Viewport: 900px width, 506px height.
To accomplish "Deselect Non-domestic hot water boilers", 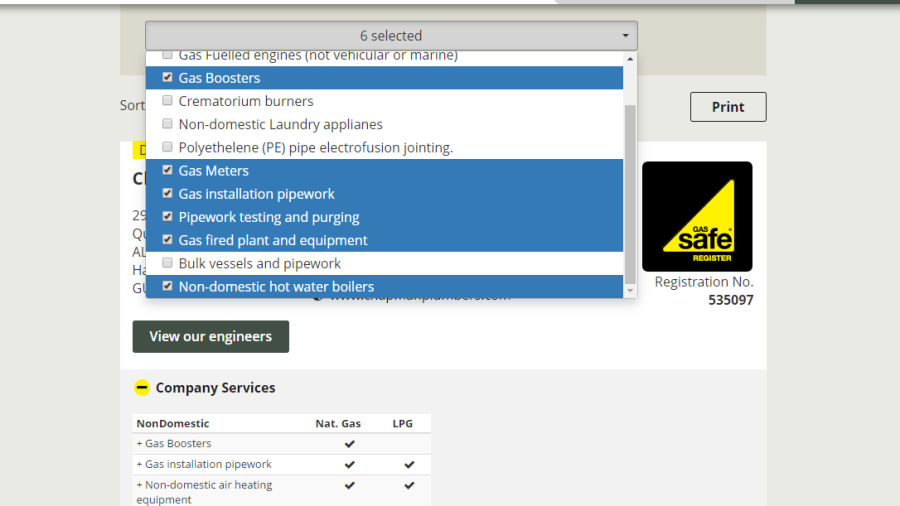I will coord(168,286).
